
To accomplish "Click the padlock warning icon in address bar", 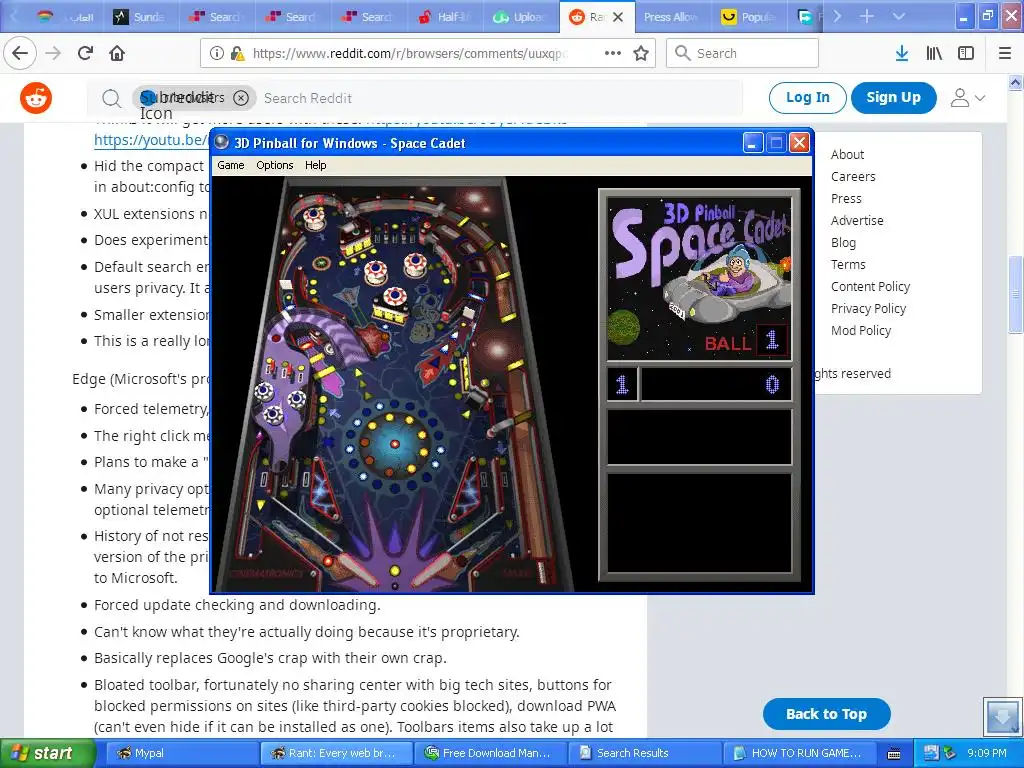I will [x=237, y=54].
